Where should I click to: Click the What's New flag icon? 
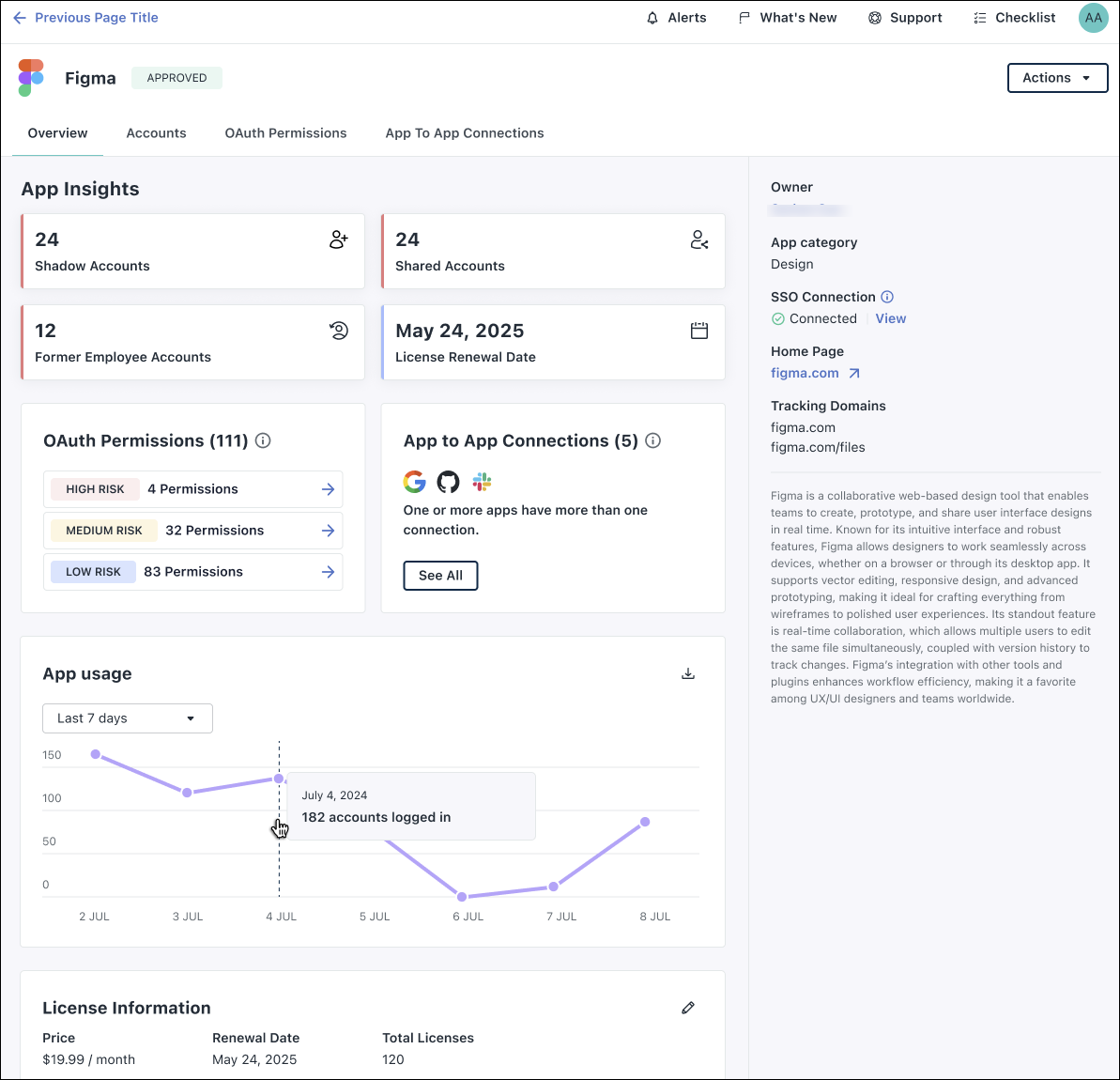744,18
